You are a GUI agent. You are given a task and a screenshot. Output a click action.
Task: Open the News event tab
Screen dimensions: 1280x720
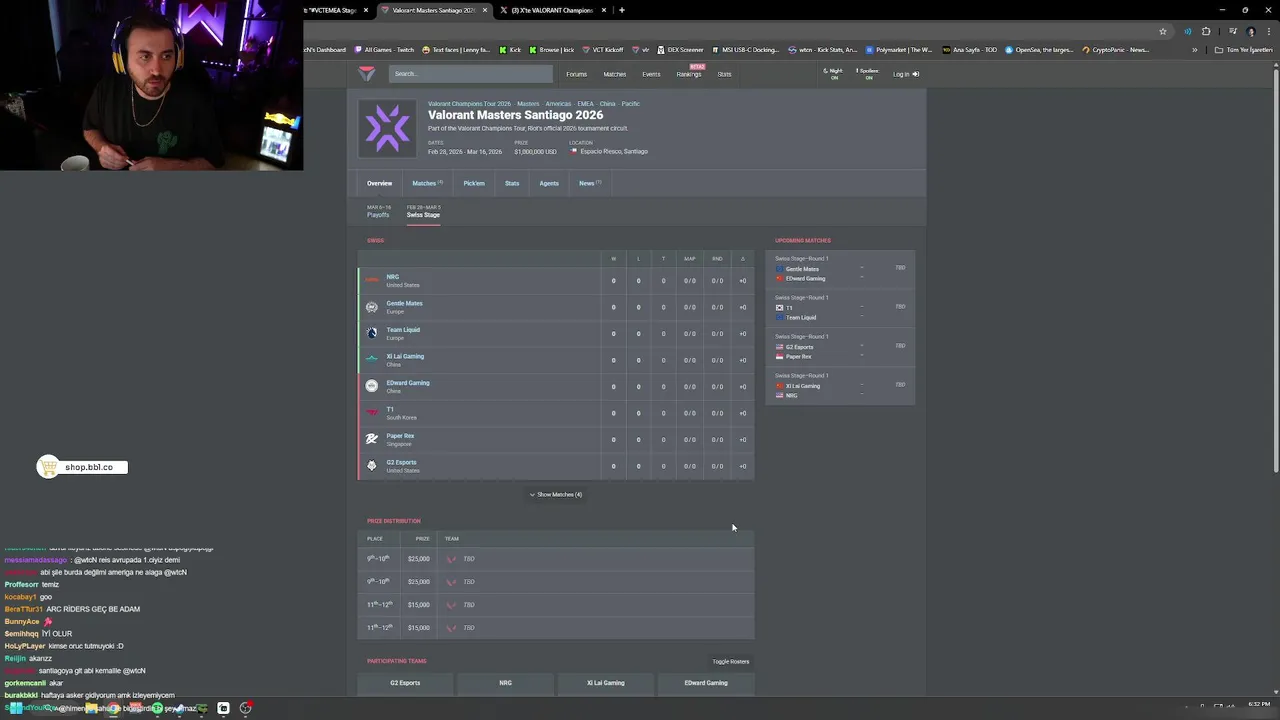(590, 183)
